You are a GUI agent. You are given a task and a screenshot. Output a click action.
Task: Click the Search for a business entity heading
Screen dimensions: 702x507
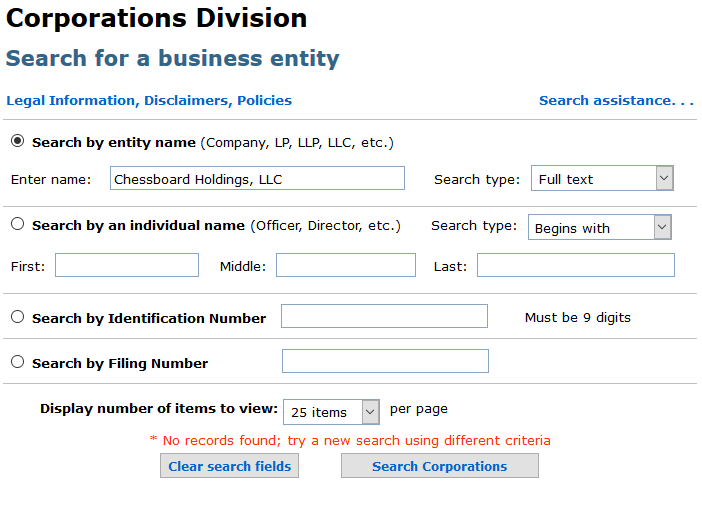(172, 58)
